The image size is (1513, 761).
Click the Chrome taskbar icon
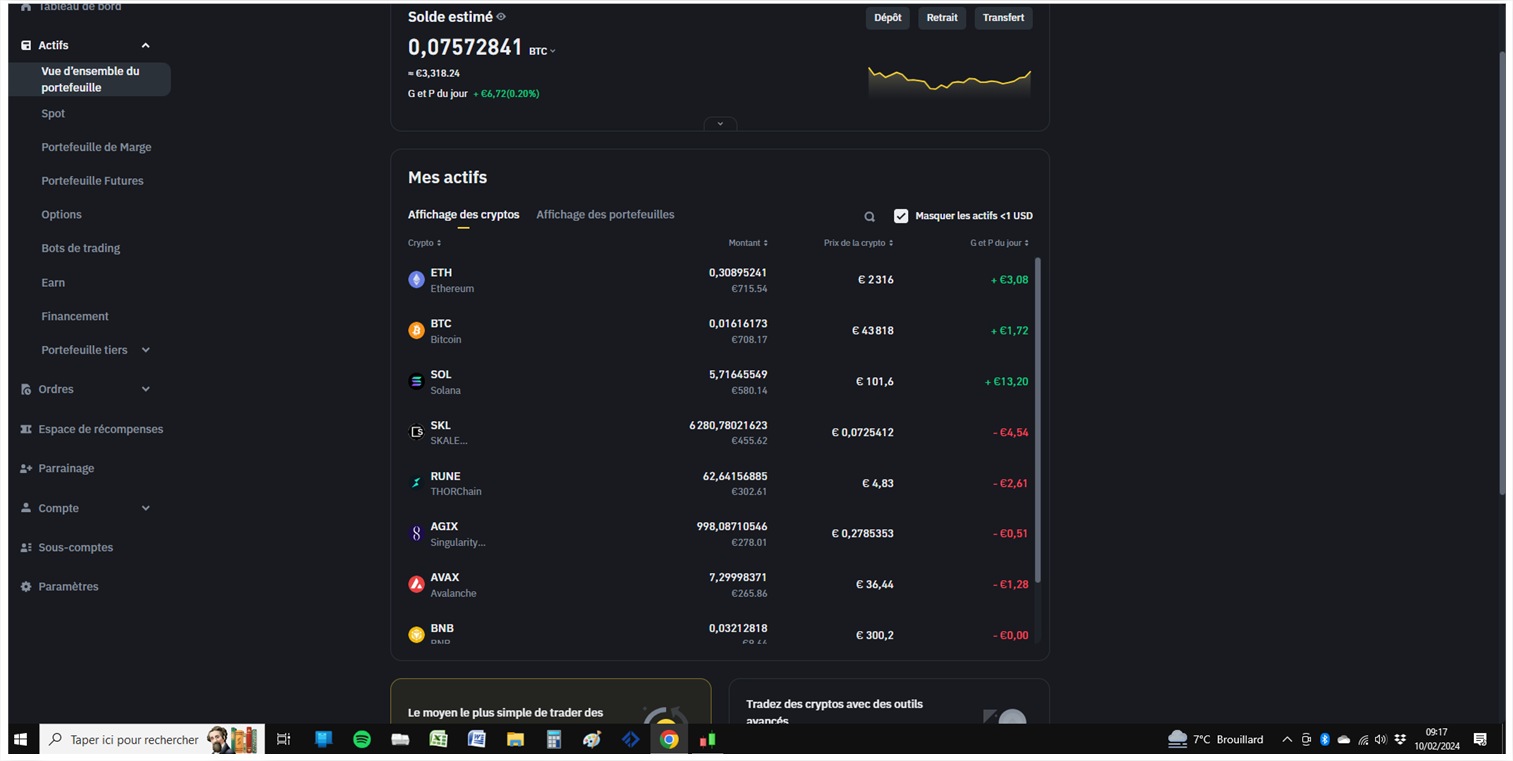click(x=669, y=740)
